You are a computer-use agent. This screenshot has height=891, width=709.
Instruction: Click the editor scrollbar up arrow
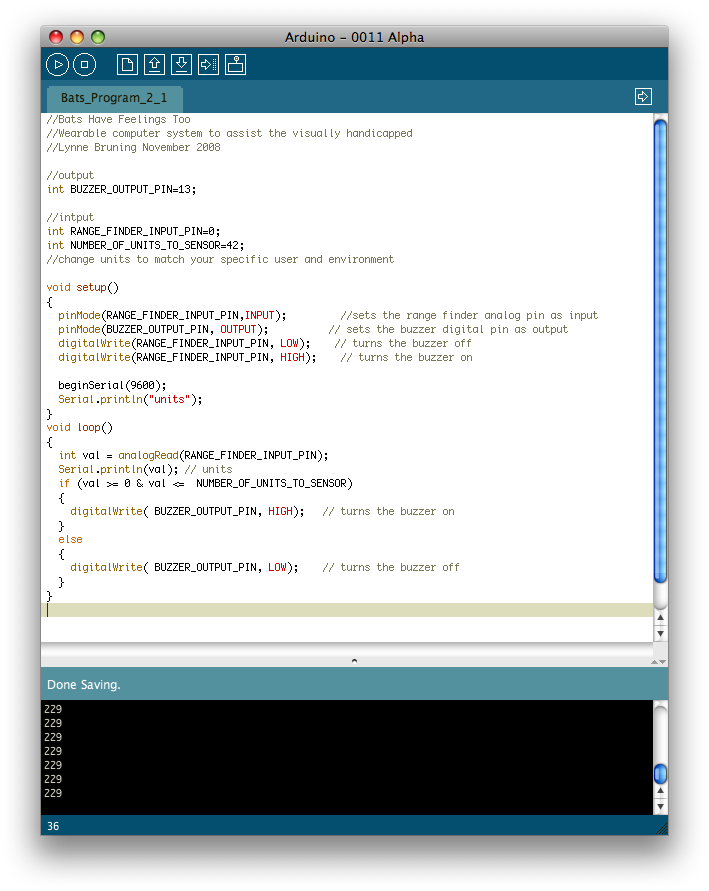pyautogui.click(x=660, y=618)
